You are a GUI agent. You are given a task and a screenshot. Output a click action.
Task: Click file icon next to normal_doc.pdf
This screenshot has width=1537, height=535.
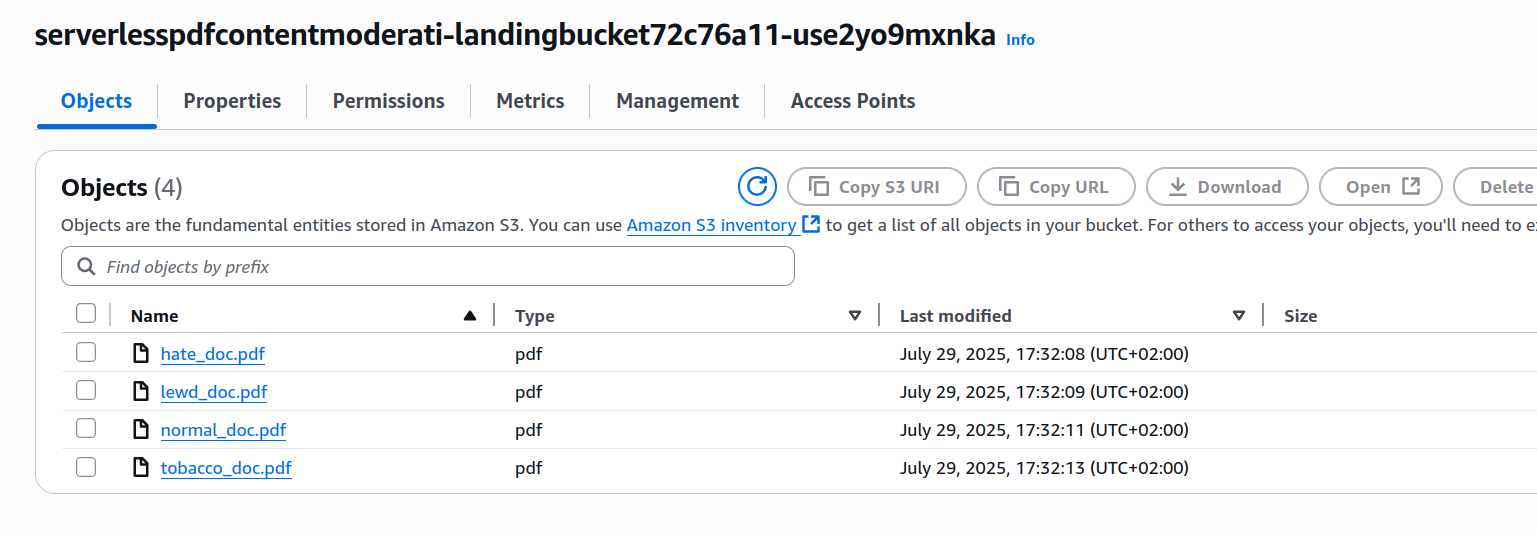(142, 429)
